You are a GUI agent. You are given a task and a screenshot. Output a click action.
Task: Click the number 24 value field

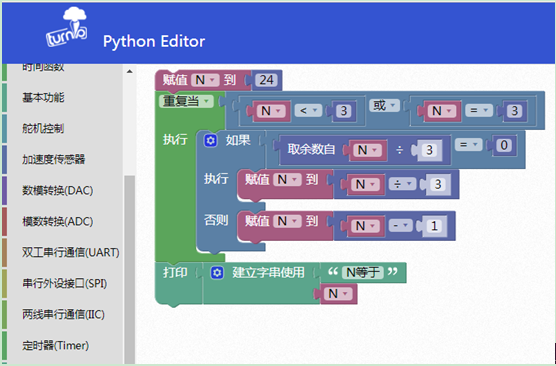(x=266, y=80)
